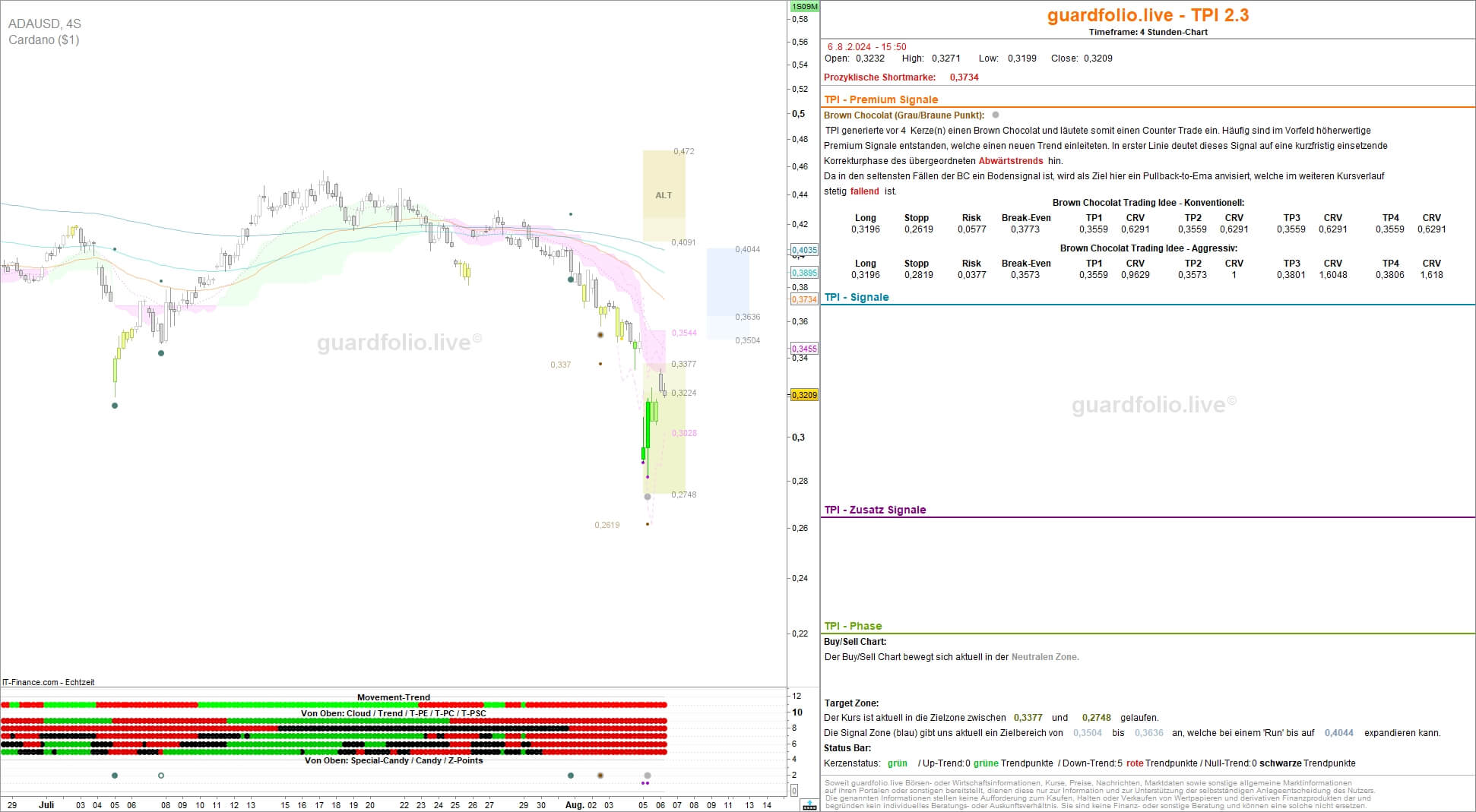Image resolution: width=1476 pixels, height=812 pixels.
Task: Click the 0,3224 chart level label
Action: click(684, 393)
